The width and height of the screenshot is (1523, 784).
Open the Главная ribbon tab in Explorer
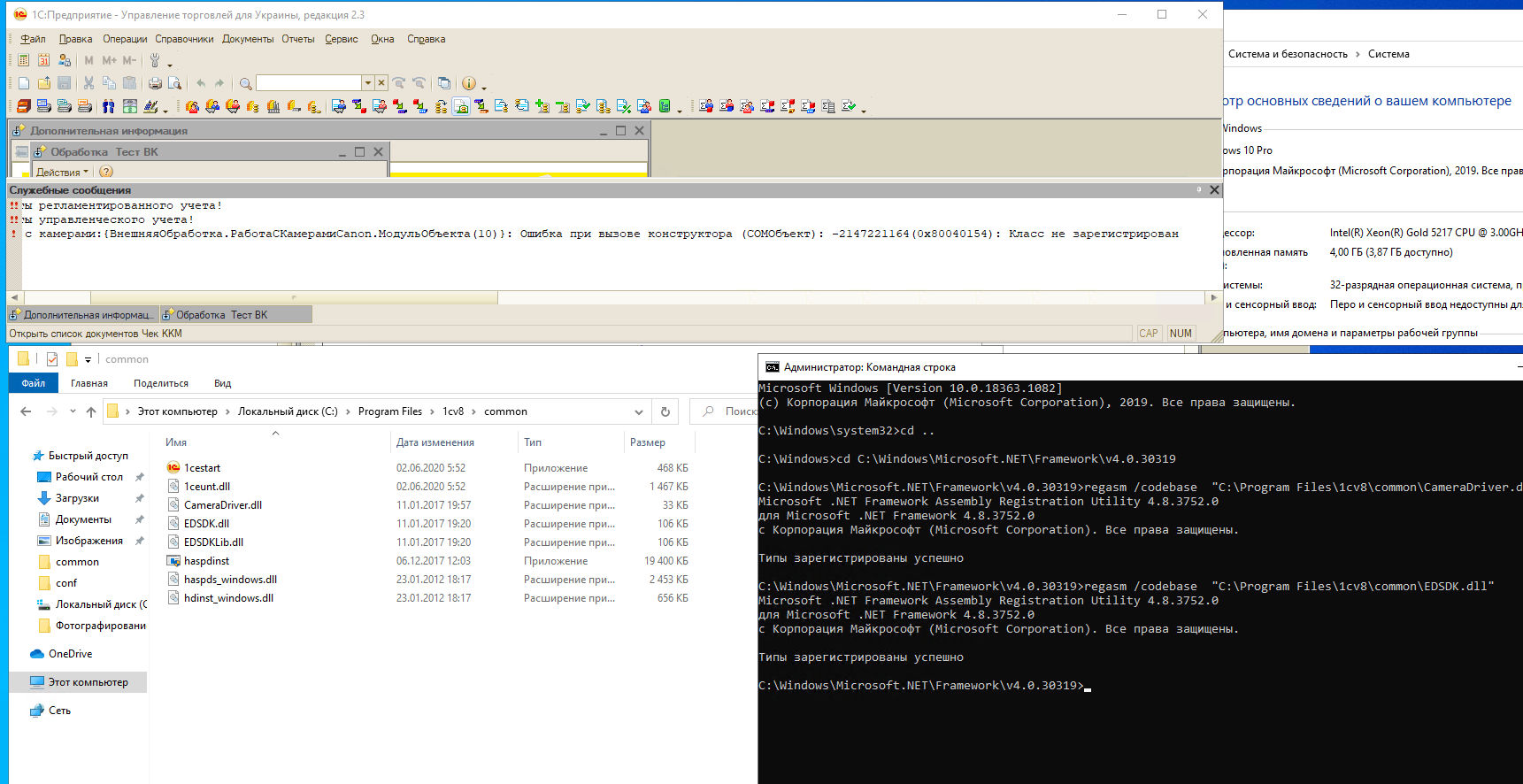pos(89,383)
